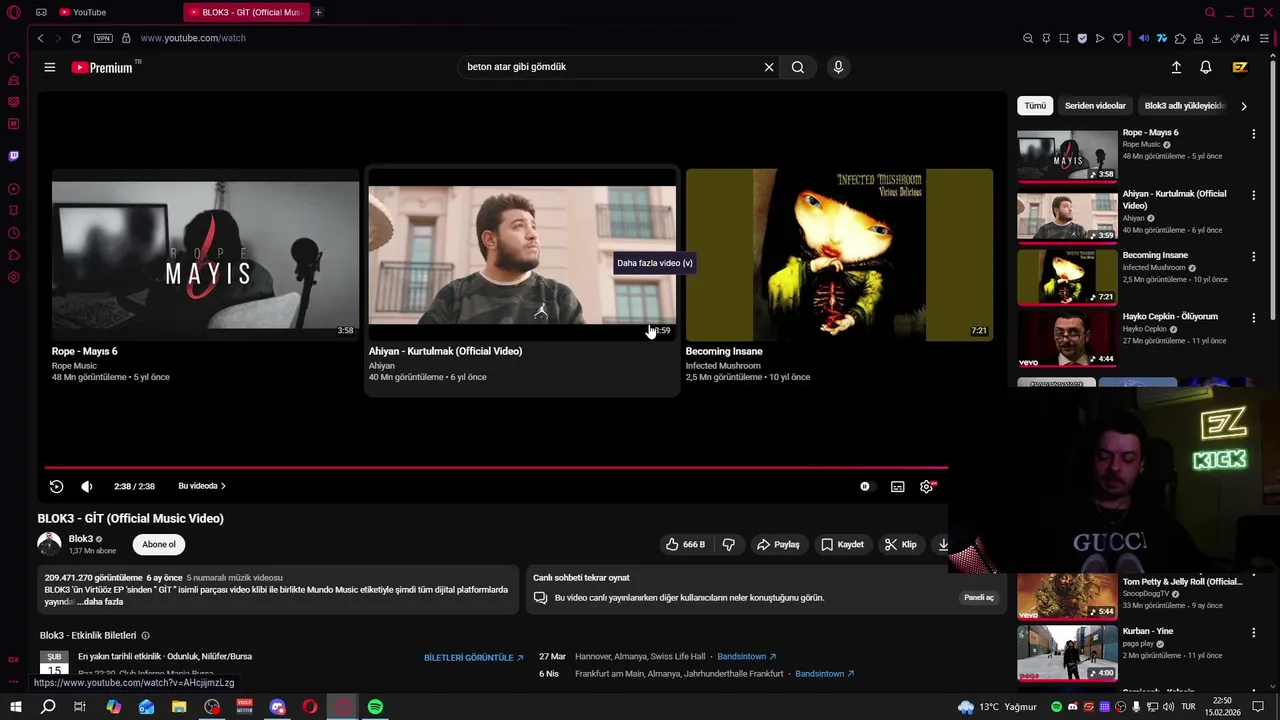Select the 'Tümü' filter chip
The width and height of the screenshot is (1280, 720).
pyautogui.click(x=1035, y=106)
